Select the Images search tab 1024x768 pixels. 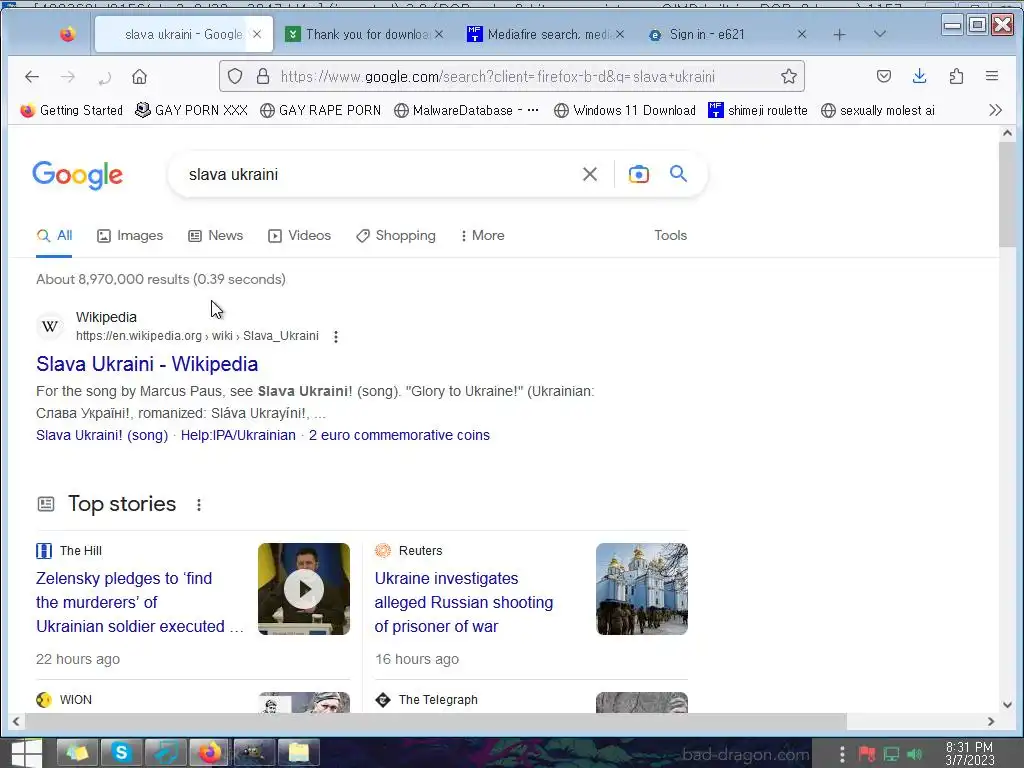tap(130, 236)
